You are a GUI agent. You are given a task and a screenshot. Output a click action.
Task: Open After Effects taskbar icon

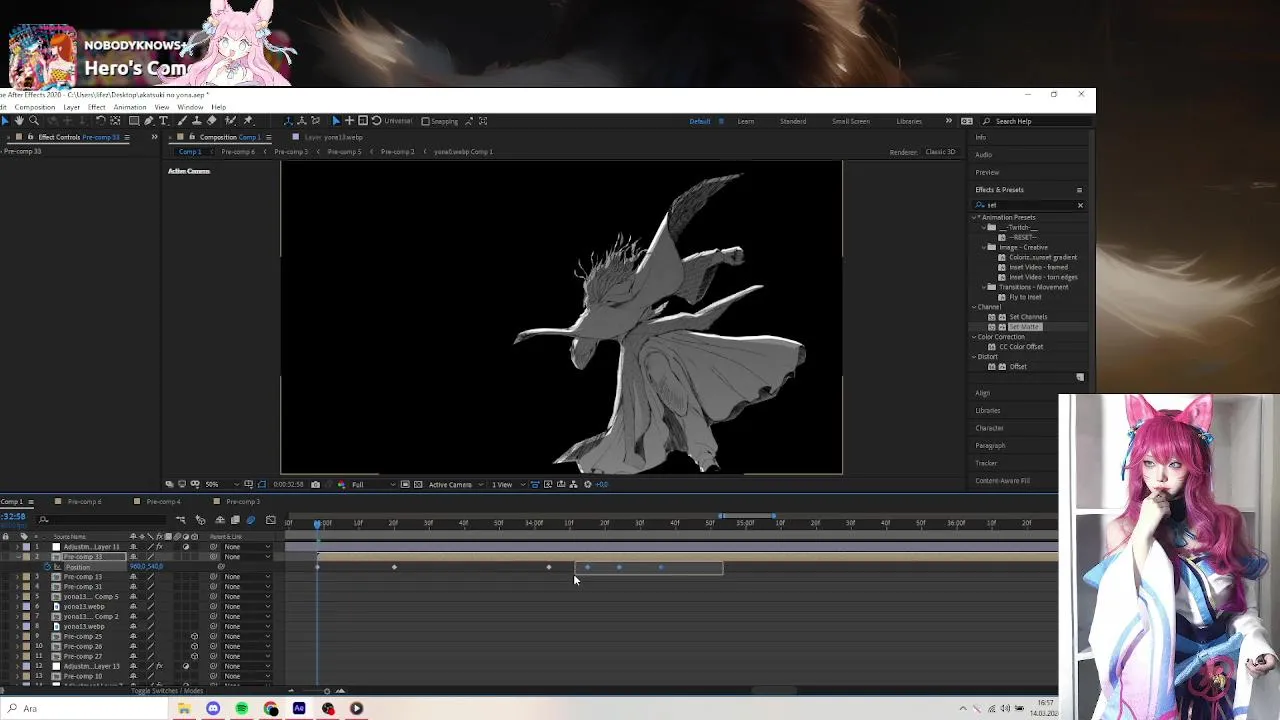pyautogui.click(x=299, y=708)
